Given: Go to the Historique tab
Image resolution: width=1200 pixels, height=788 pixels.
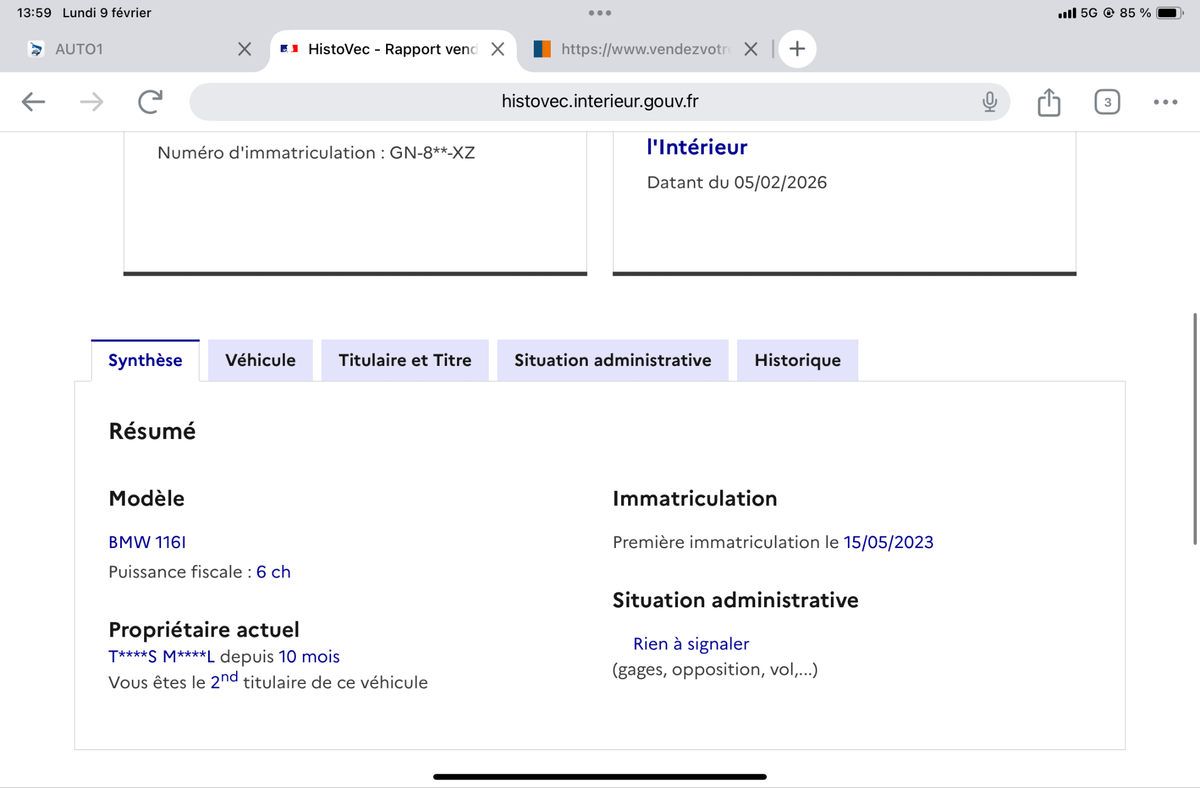Looking at the screenshot, I should coord(797,360).
